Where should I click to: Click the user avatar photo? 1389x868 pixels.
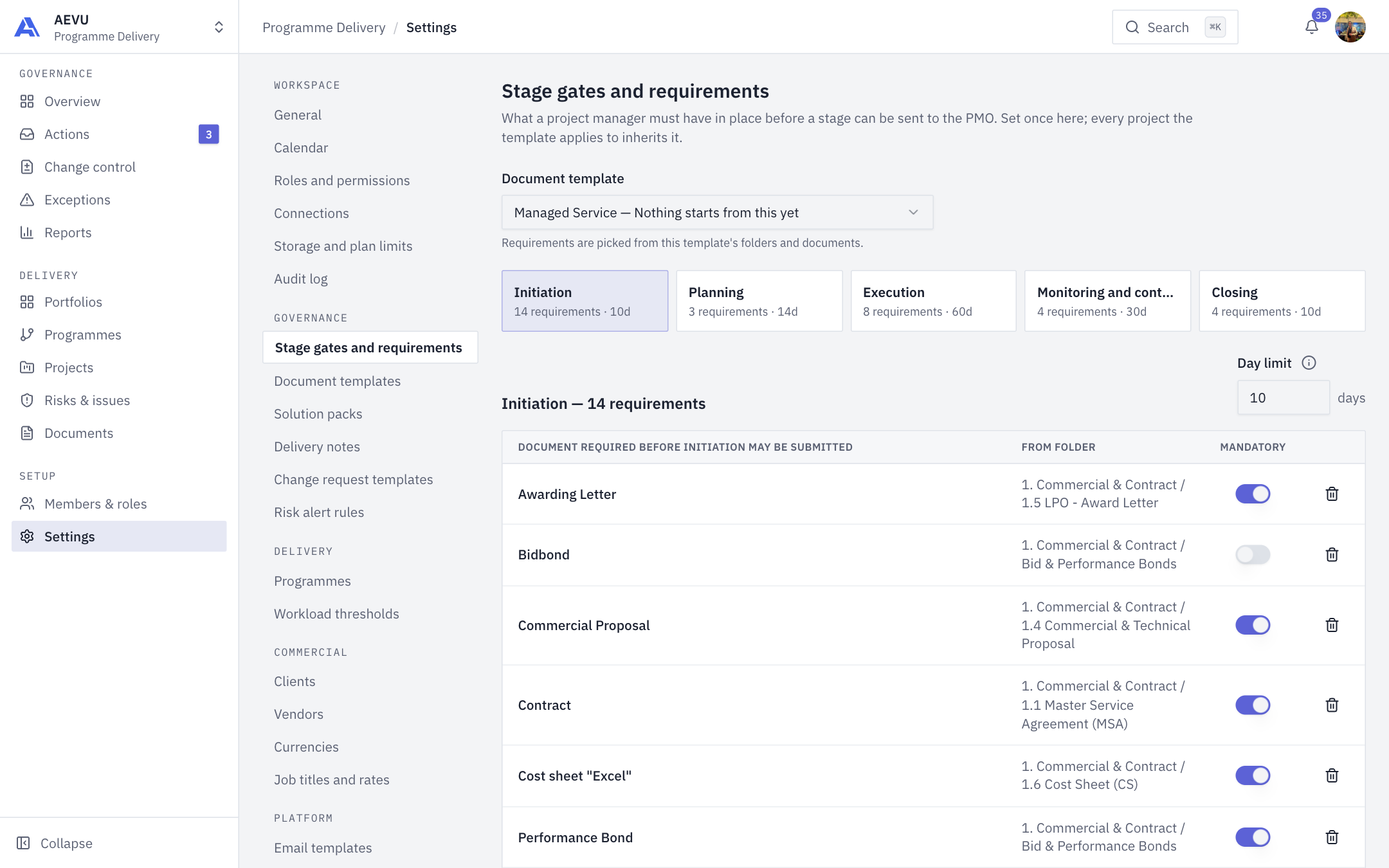tap(1350, 27)
